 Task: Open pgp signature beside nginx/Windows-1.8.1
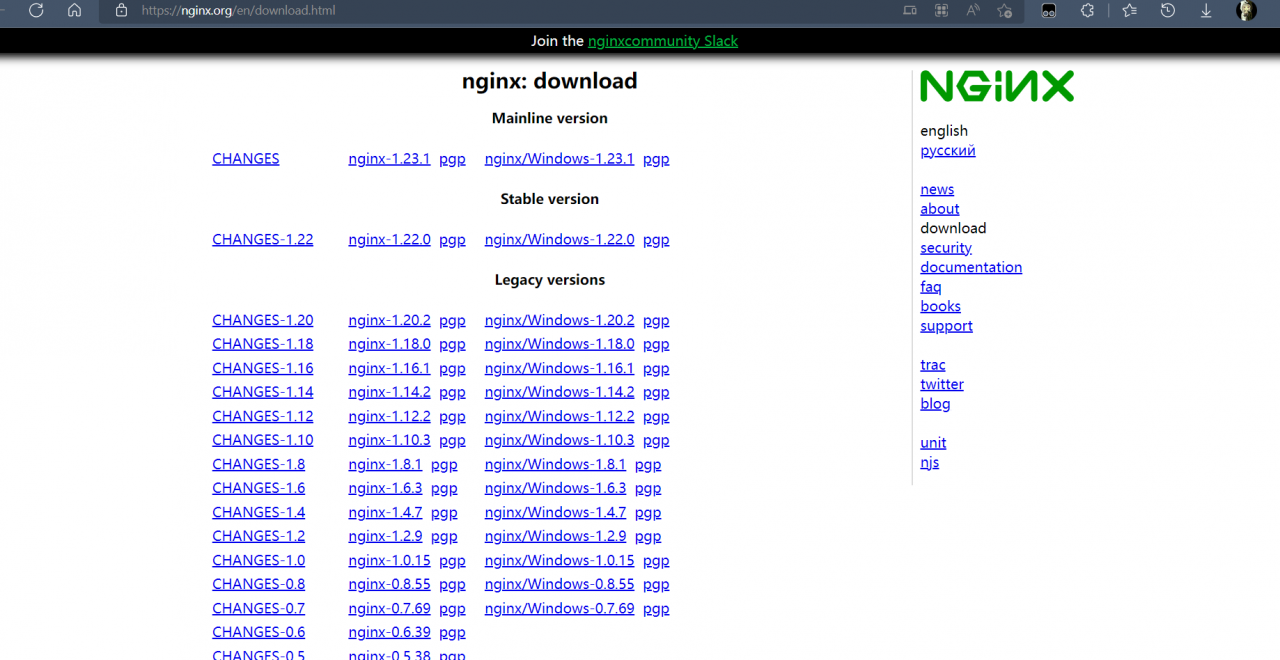click(x=648, y=465)
